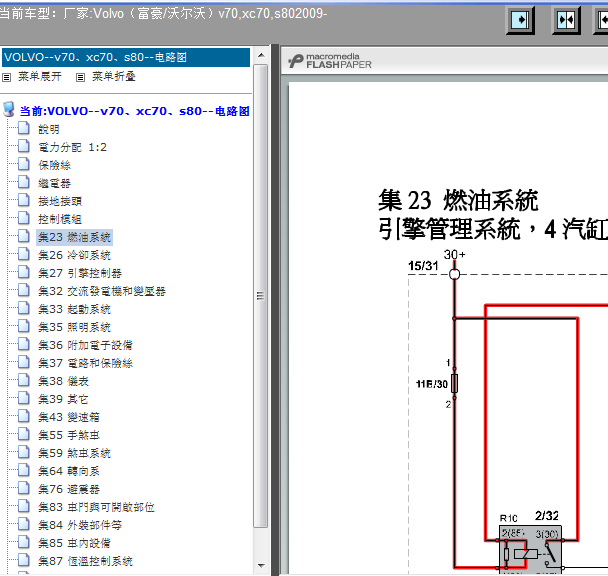Image resolution: width=608 pixels, height=576 pixels.
Task: Open the 保險絲 fuse page
Action: [54, 165]
